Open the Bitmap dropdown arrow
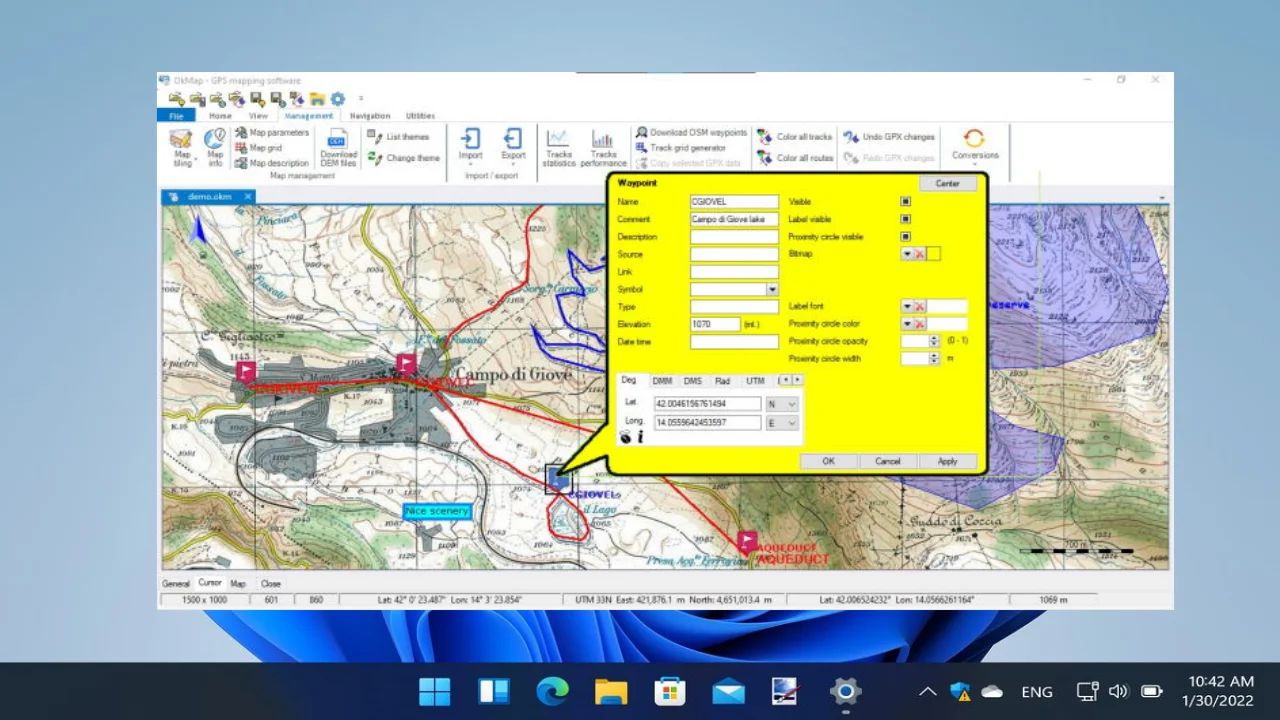The width and height of the screenshot is (1280, 720). click(907, 254)
